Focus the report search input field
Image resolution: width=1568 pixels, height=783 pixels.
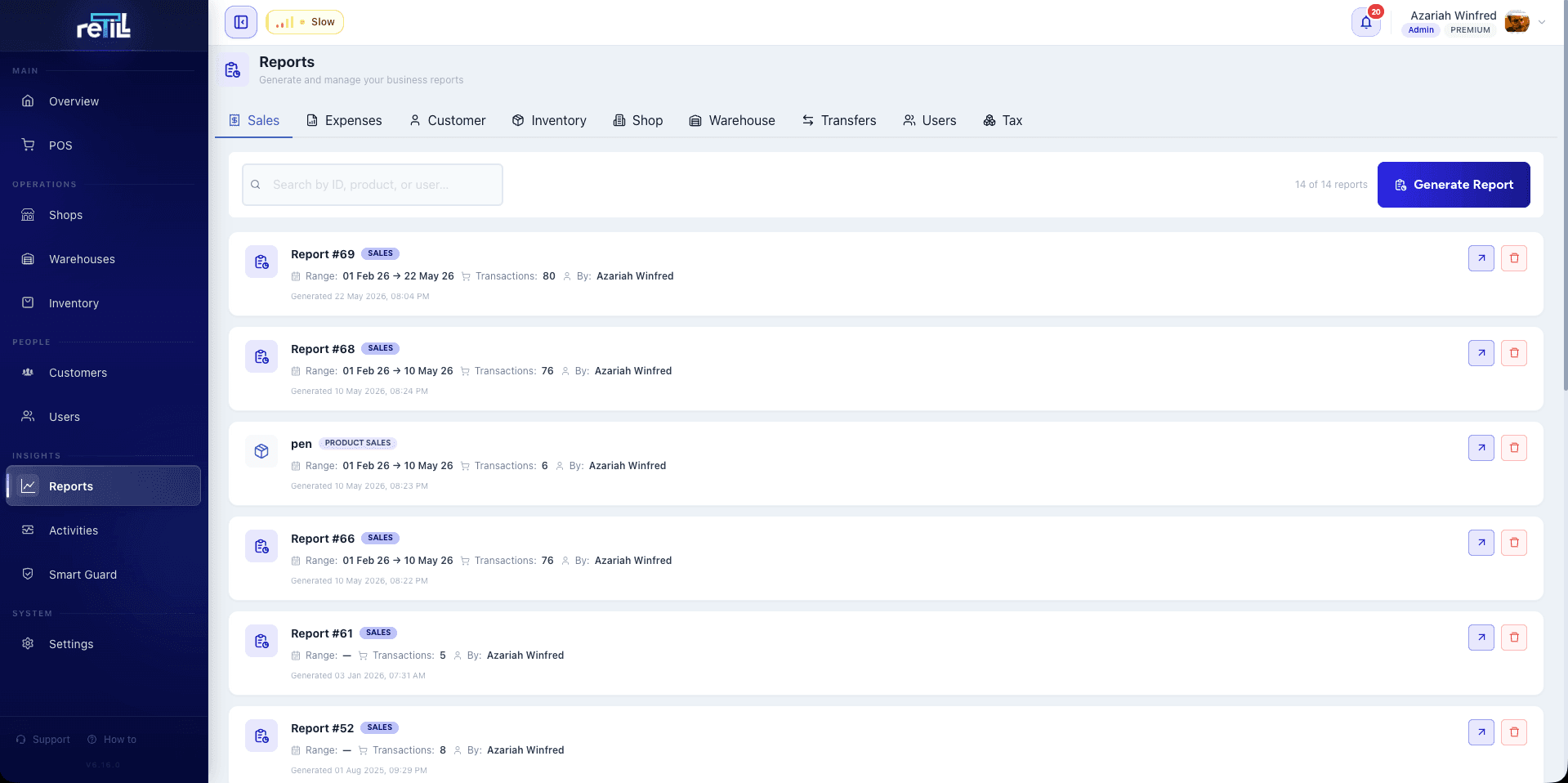click(x=373, y=185)
